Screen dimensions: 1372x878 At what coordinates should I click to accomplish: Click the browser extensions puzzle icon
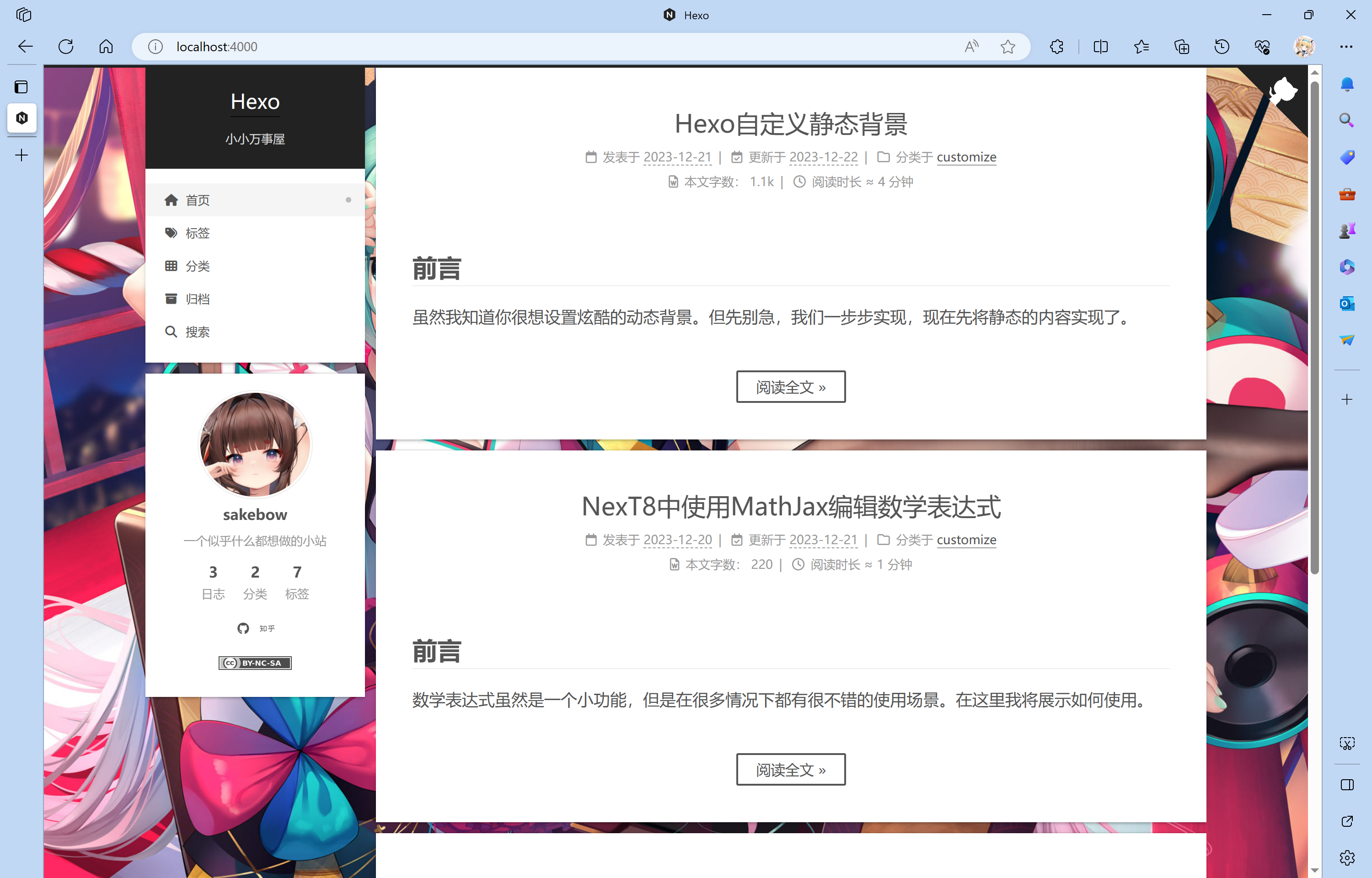(x=1056, y=47)
